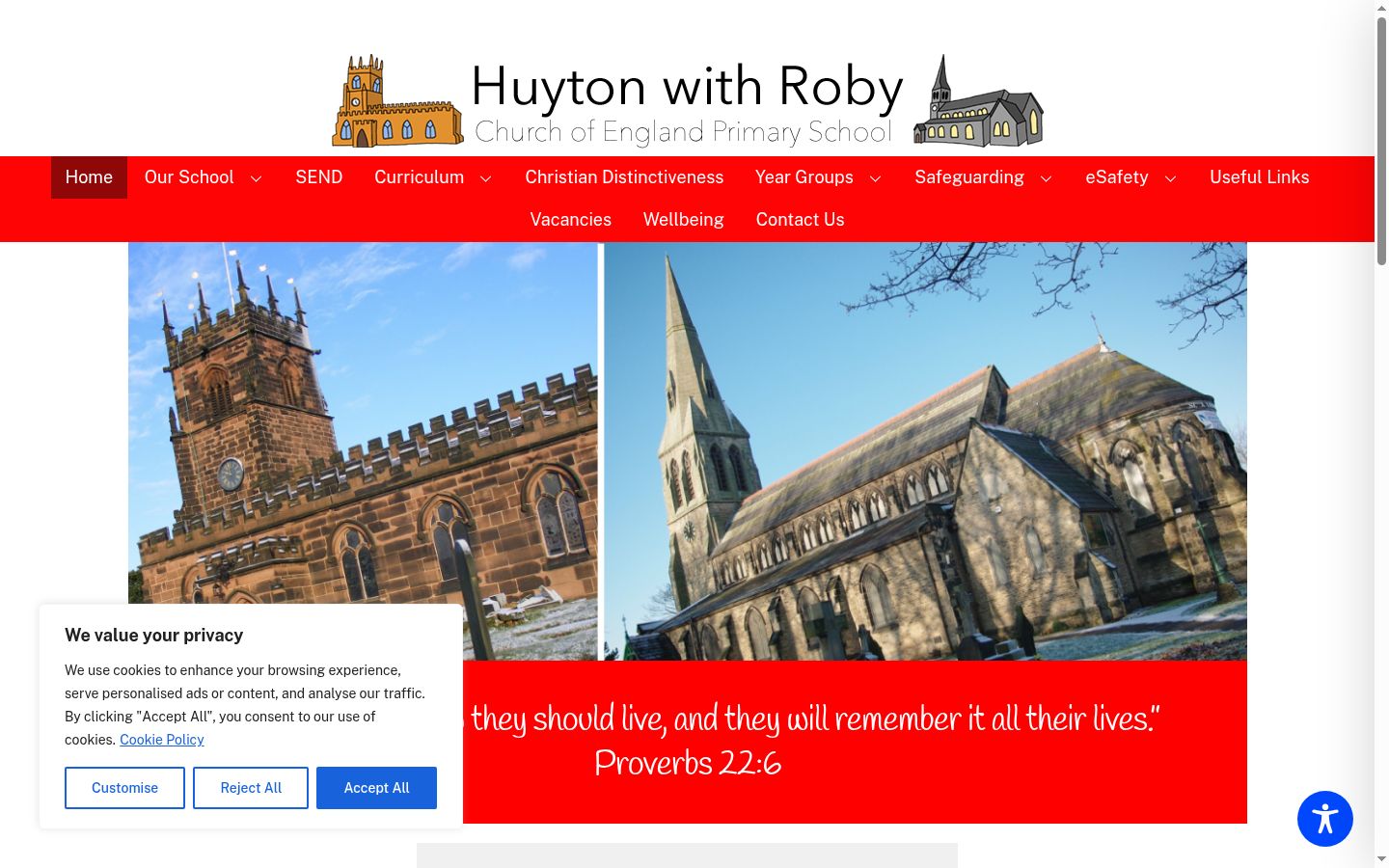Open the Vacancies page
The width and height of the screenshot is (1389, 868).
click(x=571, y=220)
